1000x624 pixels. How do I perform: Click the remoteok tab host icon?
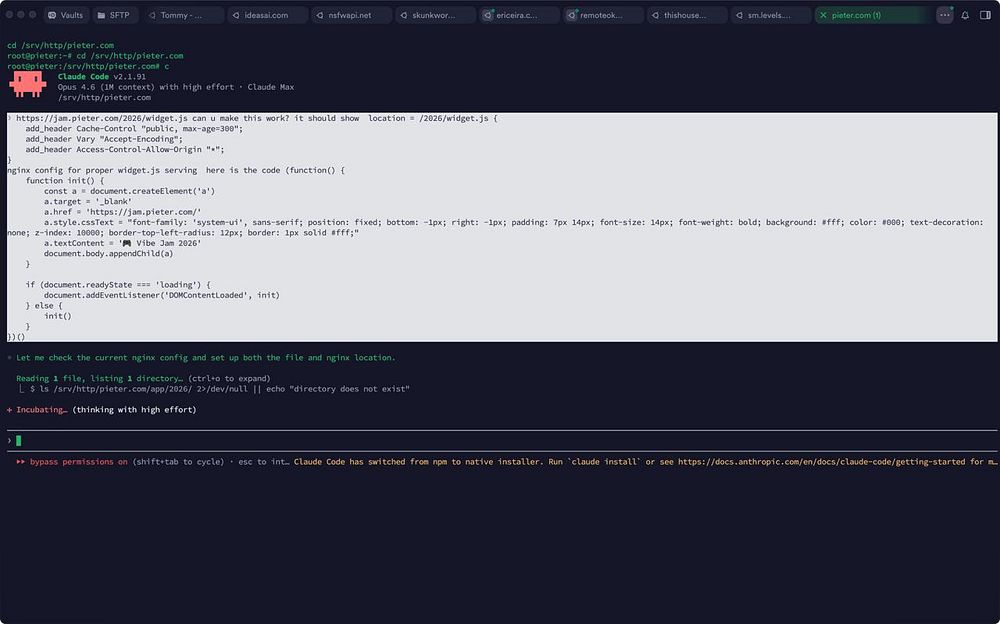572,15
